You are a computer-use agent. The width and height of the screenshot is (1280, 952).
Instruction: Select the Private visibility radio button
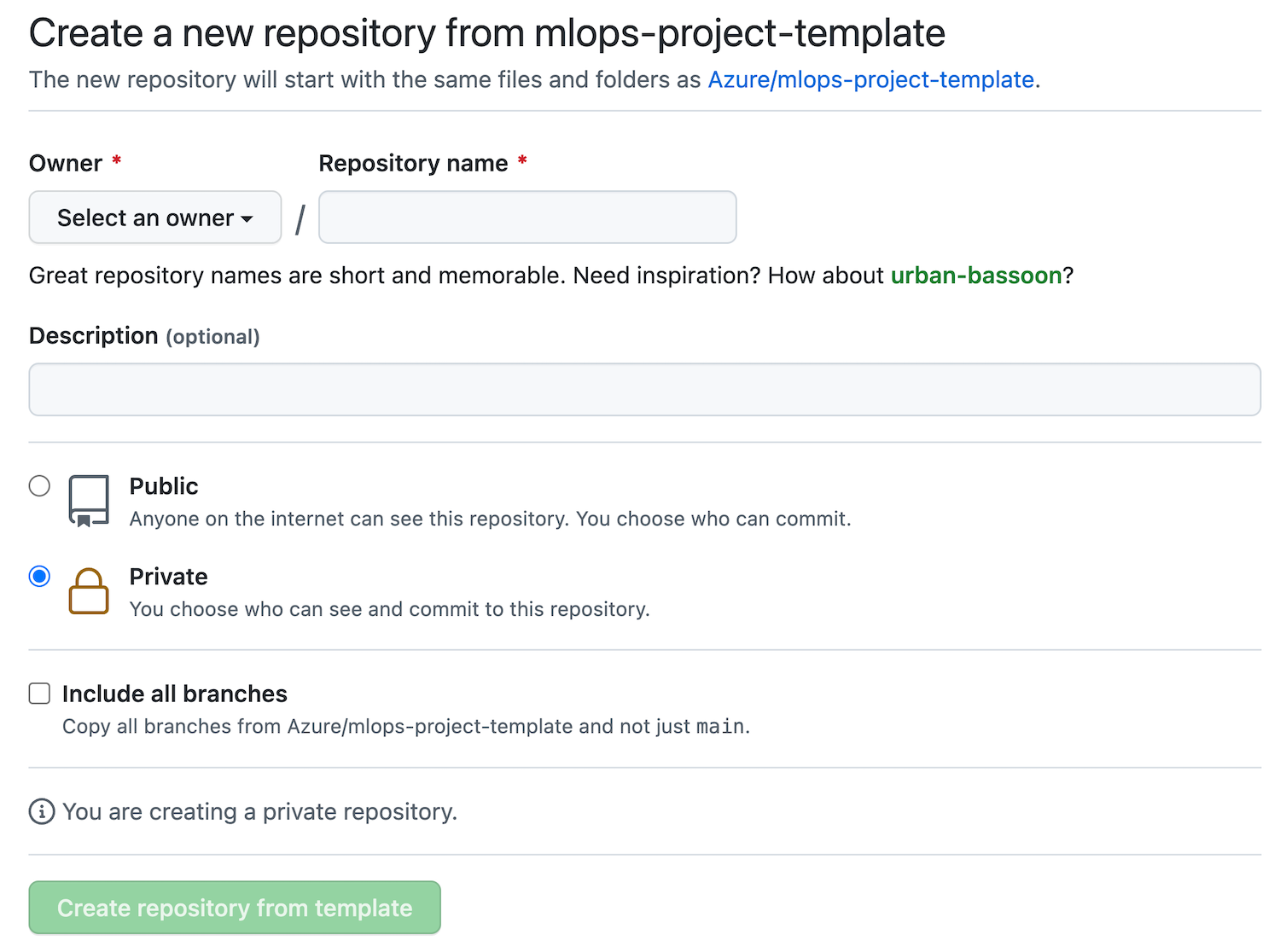(39, 577)
